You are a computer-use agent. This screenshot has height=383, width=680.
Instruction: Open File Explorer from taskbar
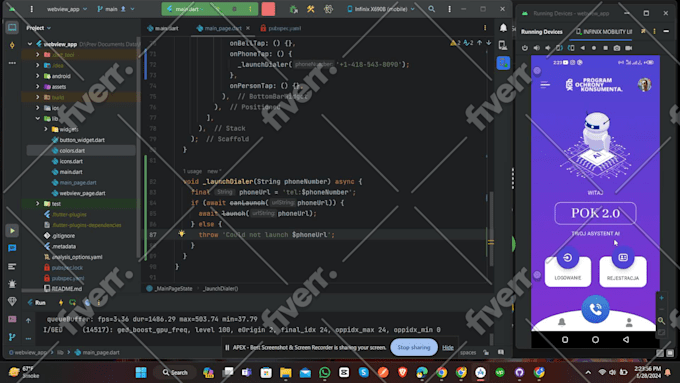coord(285,372)
